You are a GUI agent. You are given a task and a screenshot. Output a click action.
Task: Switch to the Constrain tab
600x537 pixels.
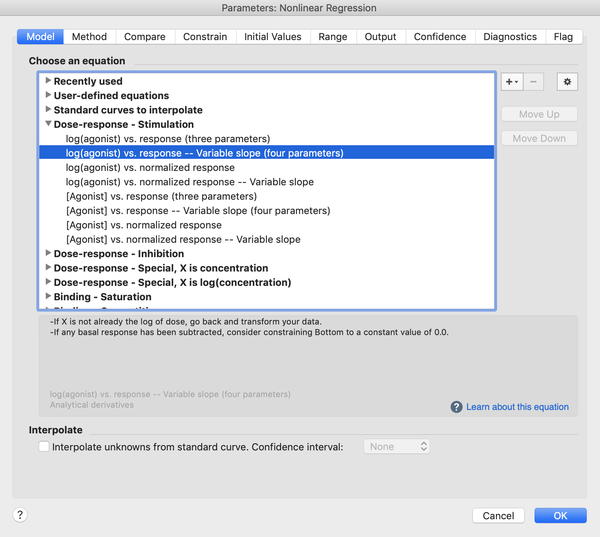[x=205, y=37]
